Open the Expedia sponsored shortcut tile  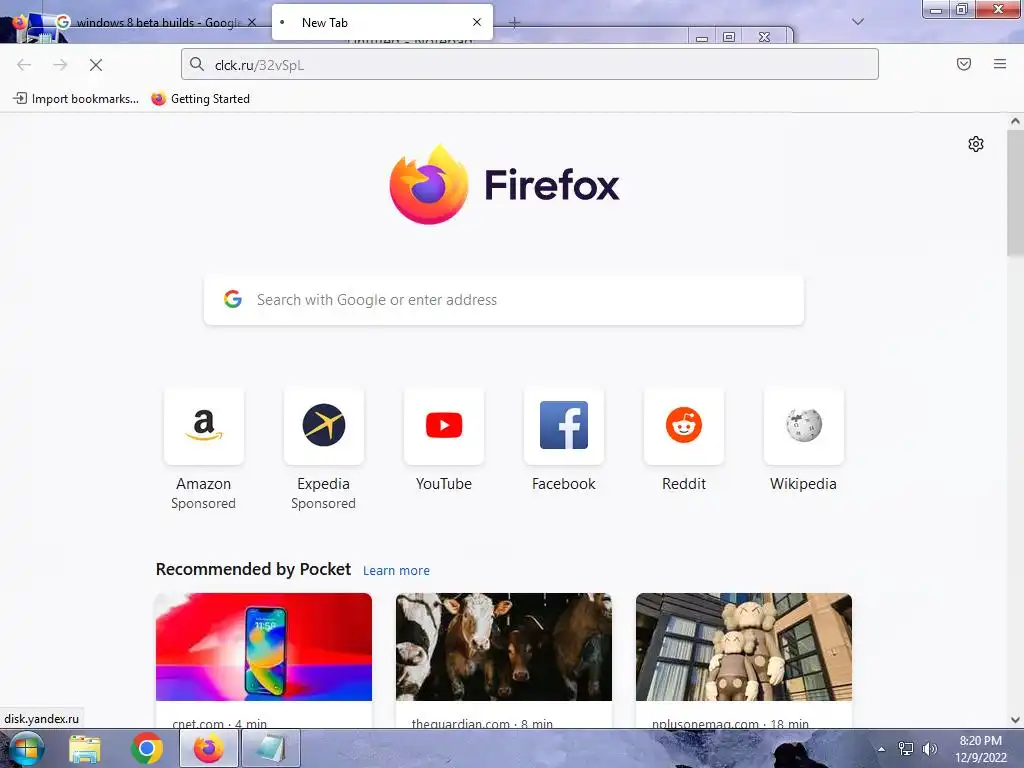323,426
